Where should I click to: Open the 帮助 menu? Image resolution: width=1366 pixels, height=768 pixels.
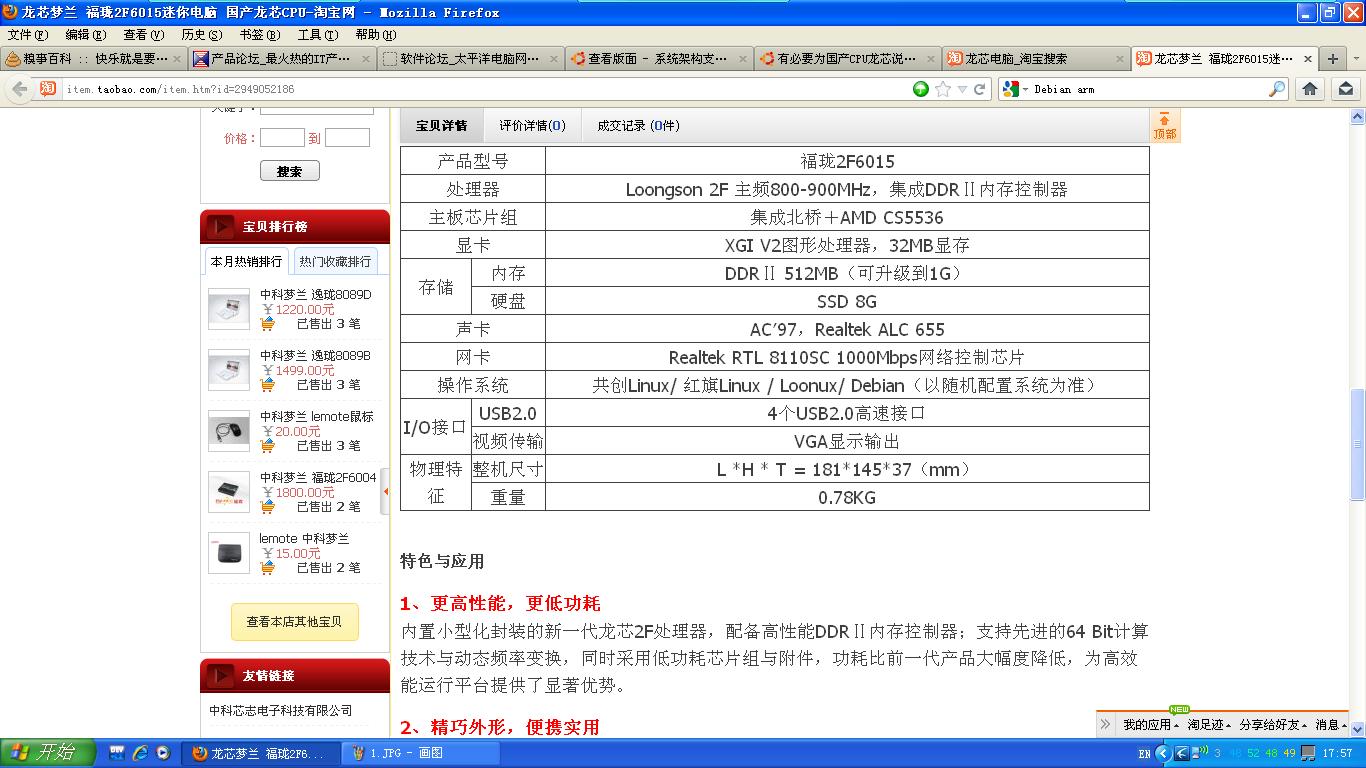[375, 34]
